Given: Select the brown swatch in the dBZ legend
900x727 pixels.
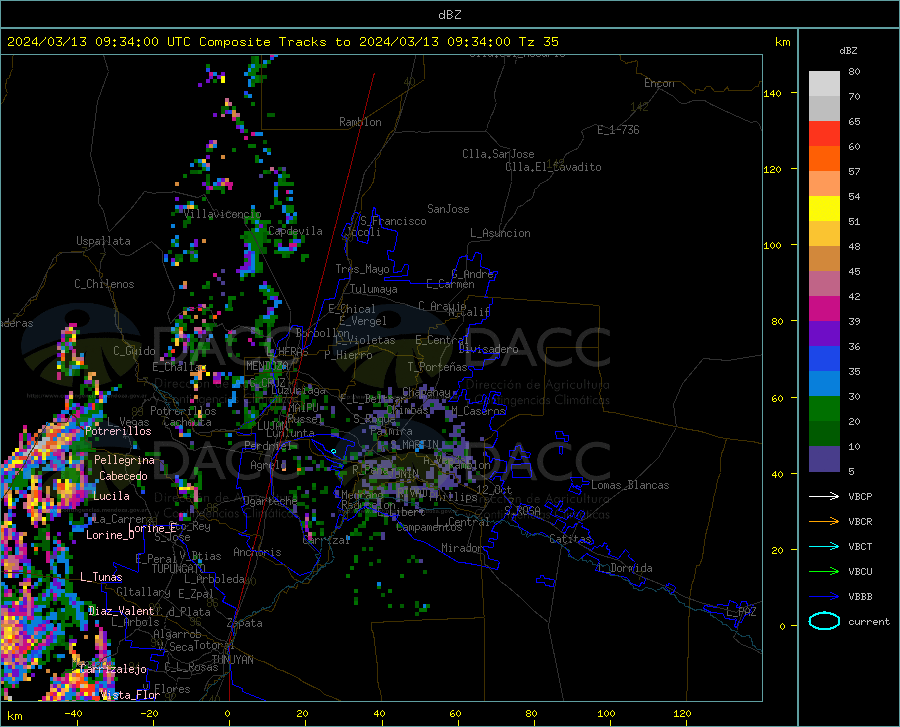Looking at the screenshot, I should (x=824, y=259).
